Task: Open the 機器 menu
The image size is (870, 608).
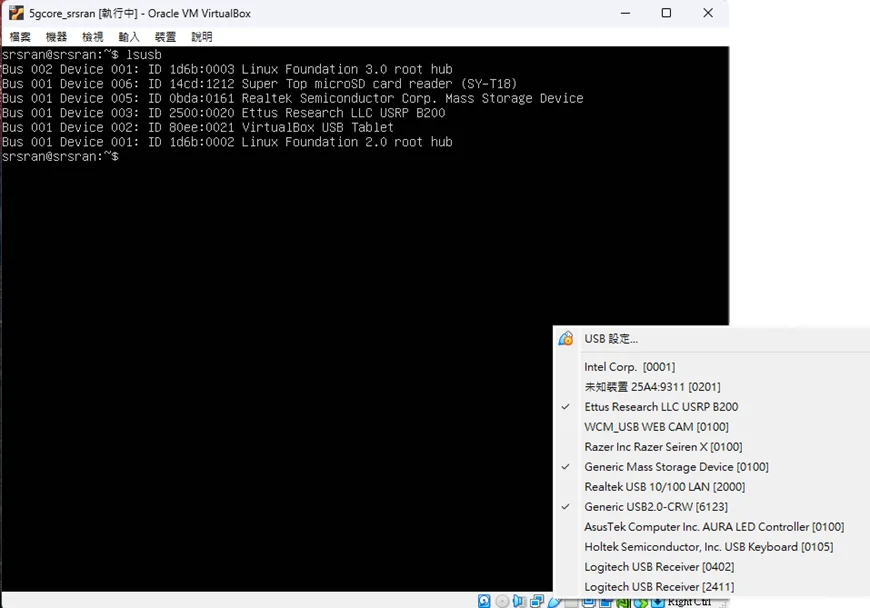Action: [x=56, y=37]
